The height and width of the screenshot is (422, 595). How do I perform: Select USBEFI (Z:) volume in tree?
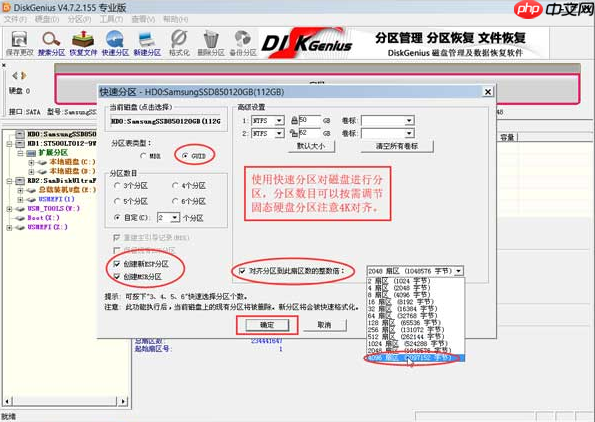(47, 227)
